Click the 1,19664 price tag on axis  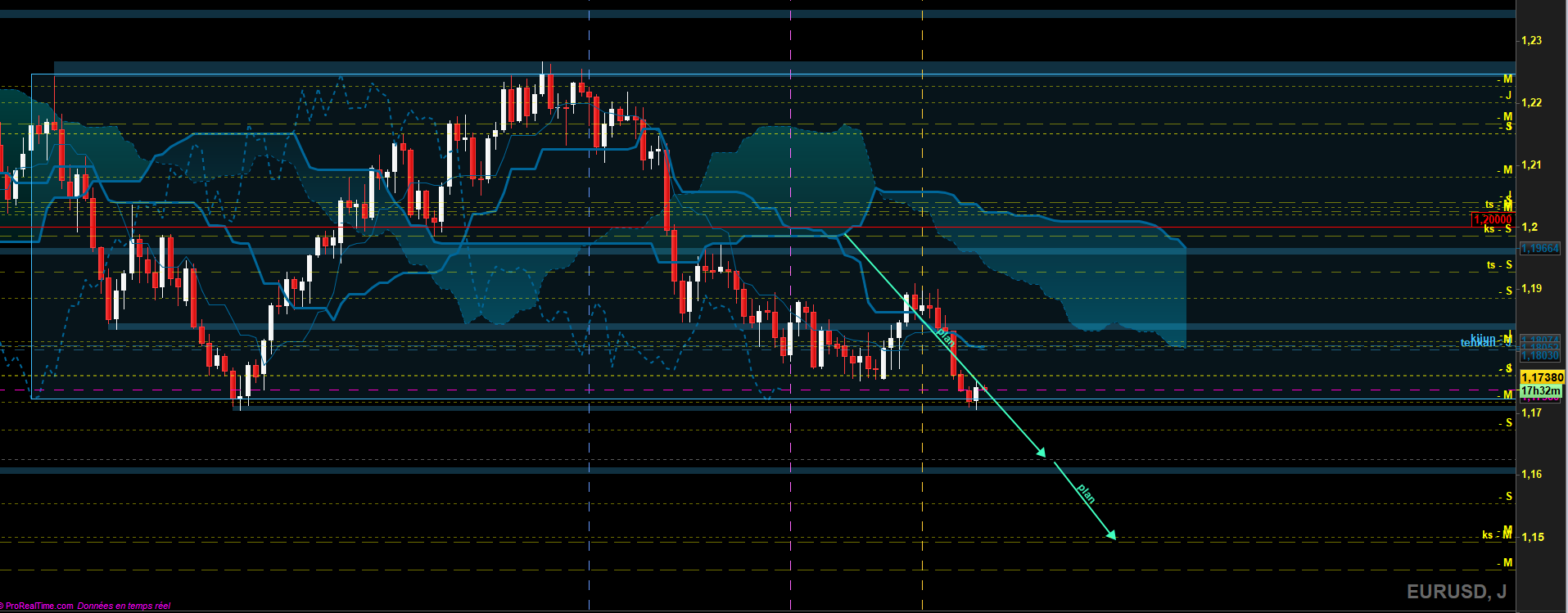tap(1539, 248)
